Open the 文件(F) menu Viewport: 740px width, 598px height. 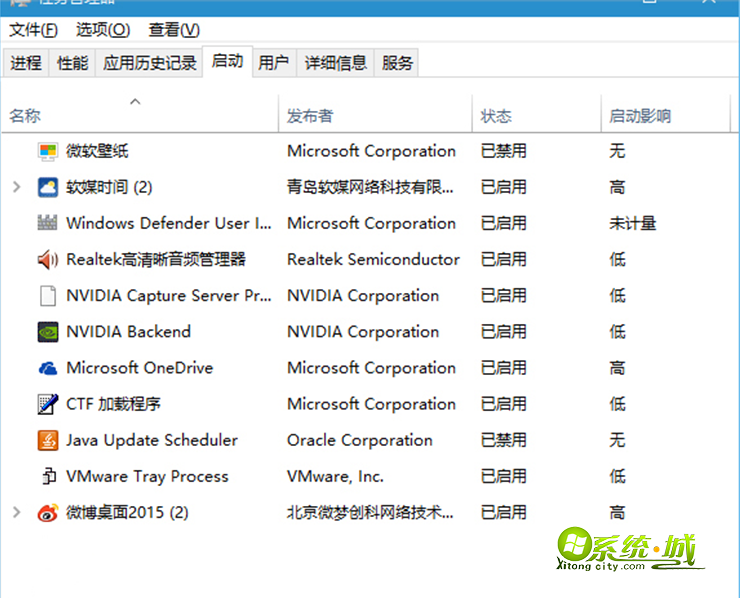pos(34,30)
